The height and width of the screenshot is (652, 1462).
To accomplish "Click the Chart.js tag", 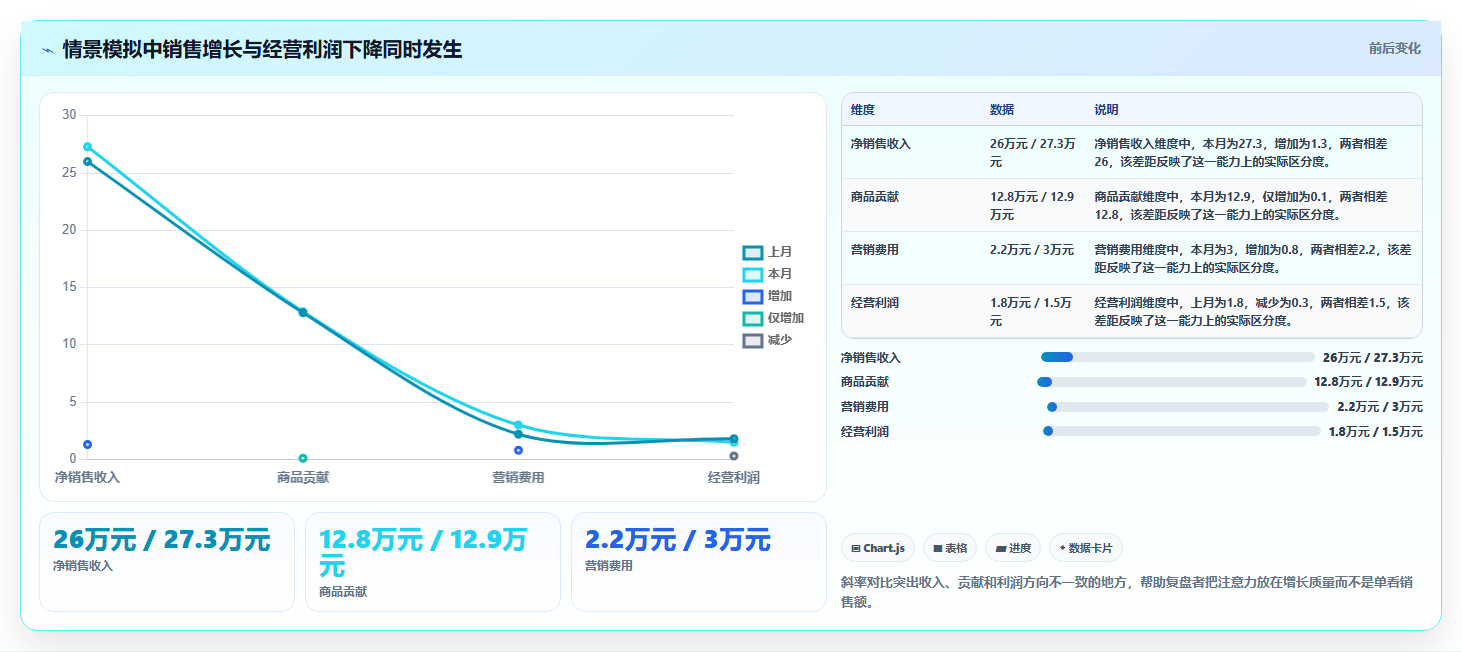I will tap(878, 548).
